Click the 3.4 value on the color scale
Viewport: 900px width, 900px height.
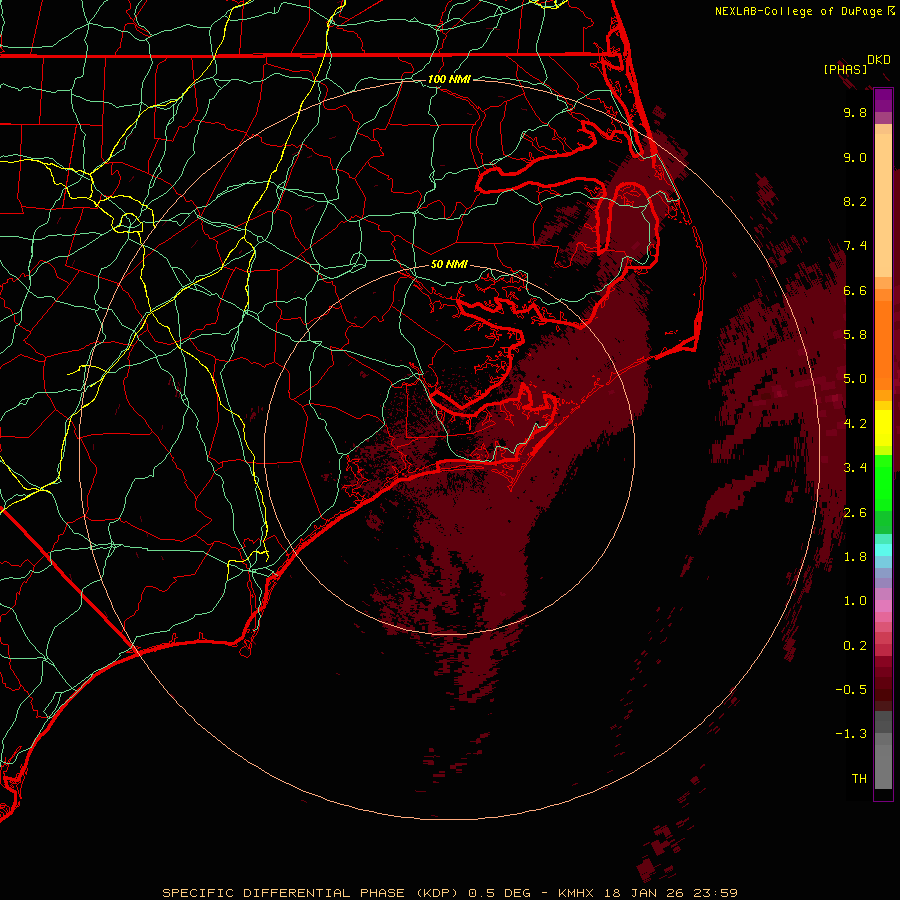tap(855, 468)
